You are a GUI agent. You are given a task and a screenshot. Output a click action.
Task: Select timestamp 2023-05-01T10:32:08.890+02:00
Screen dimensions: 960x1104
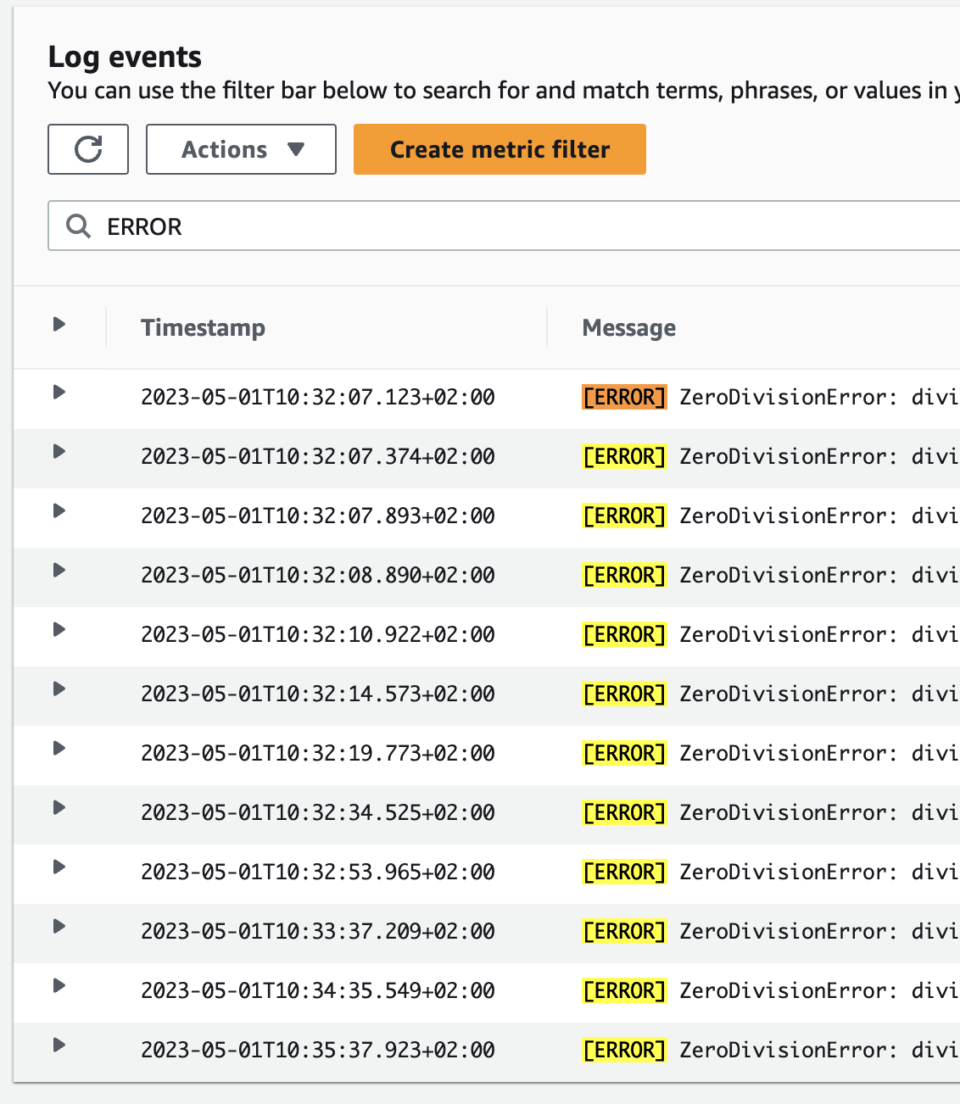coord(318,575)
